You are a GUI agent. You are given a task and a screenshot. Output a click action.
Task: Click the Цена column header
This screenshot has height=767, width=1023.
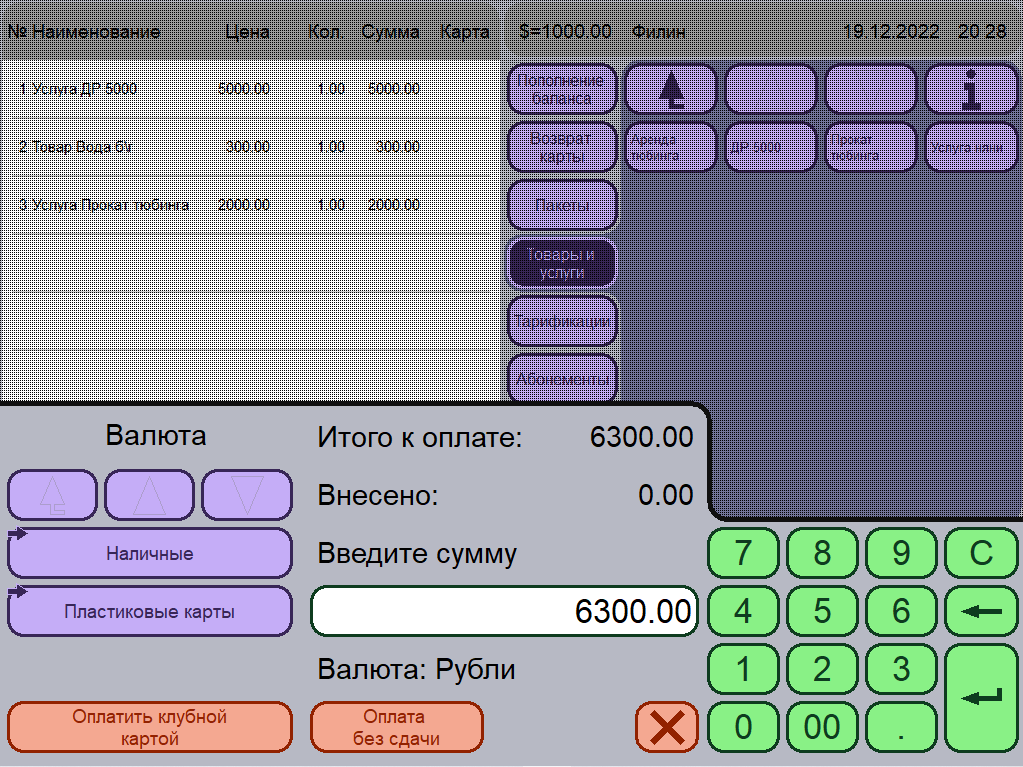coord(247,31)
